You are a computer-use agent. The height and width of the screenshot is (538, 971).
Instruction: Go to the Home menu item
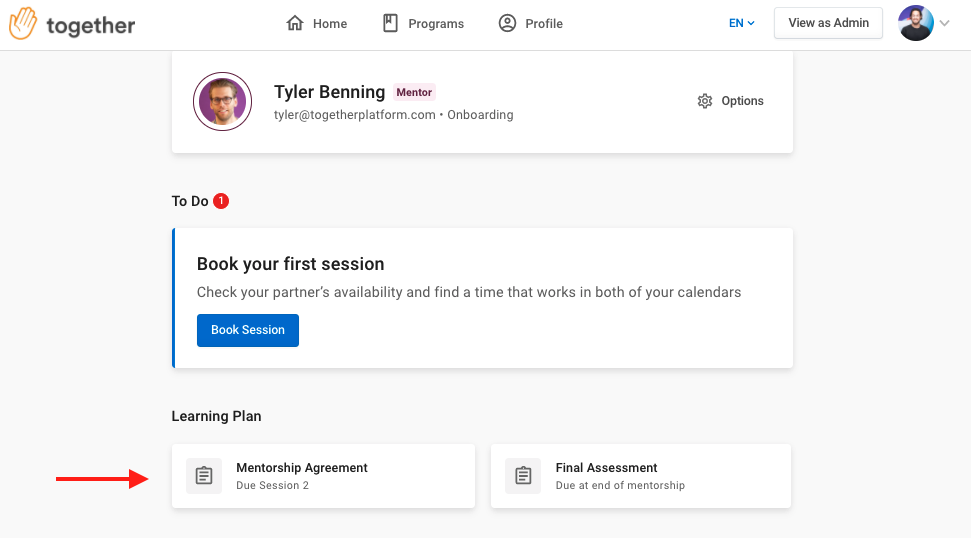tap(316, 23)
